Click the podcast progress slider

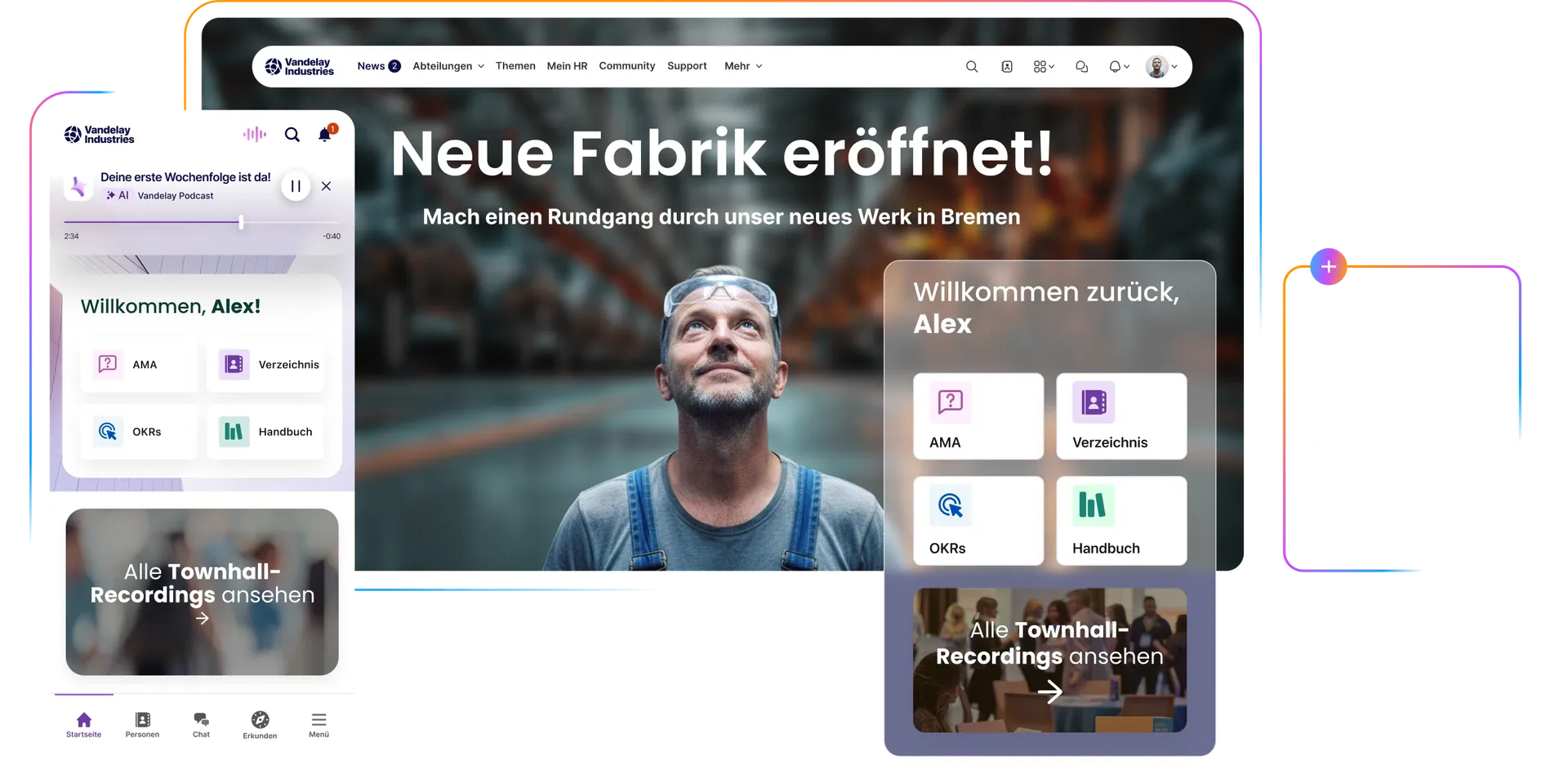point(241,221)
